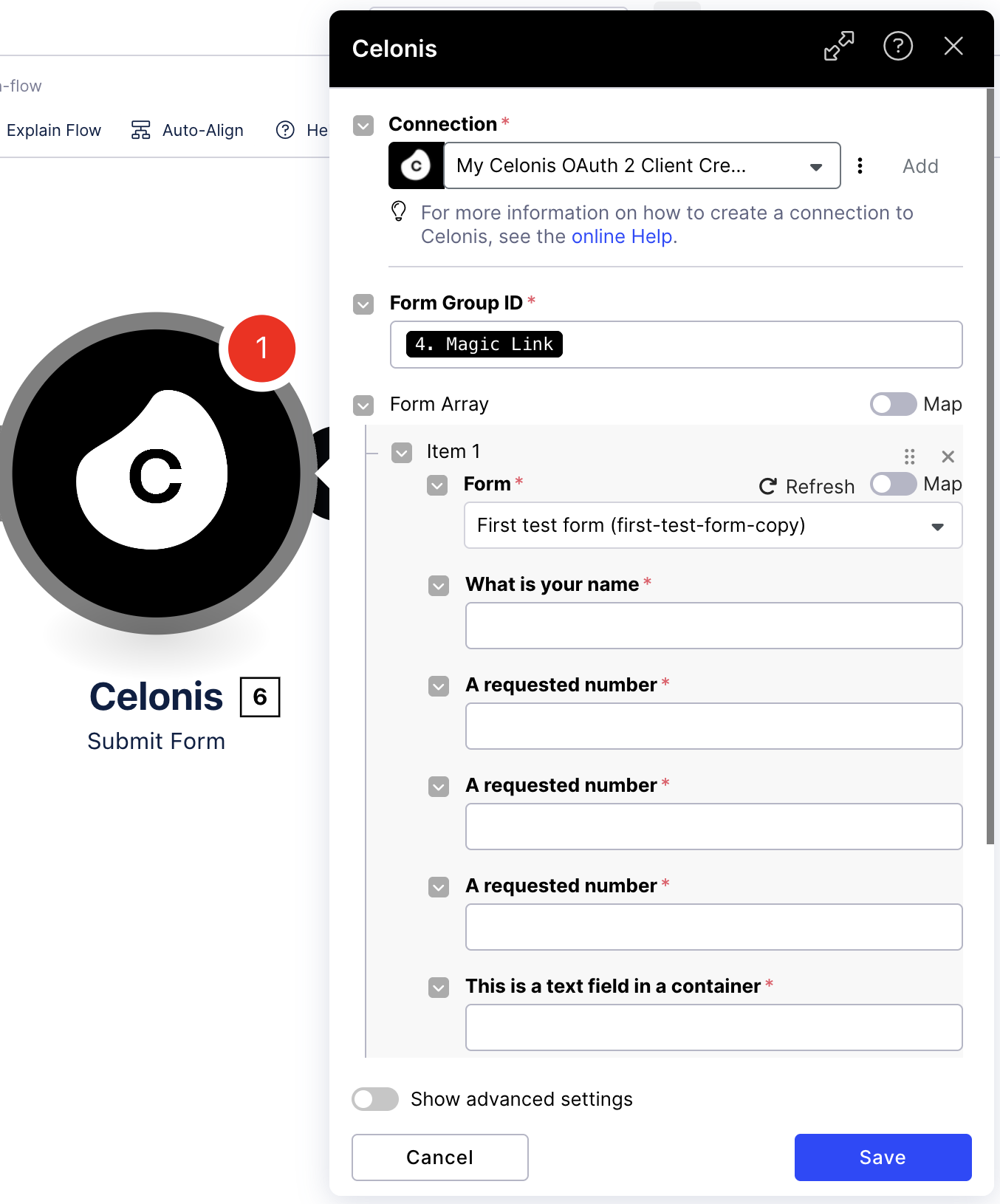Remove Item 1 with the X icon

click(948, 456)
